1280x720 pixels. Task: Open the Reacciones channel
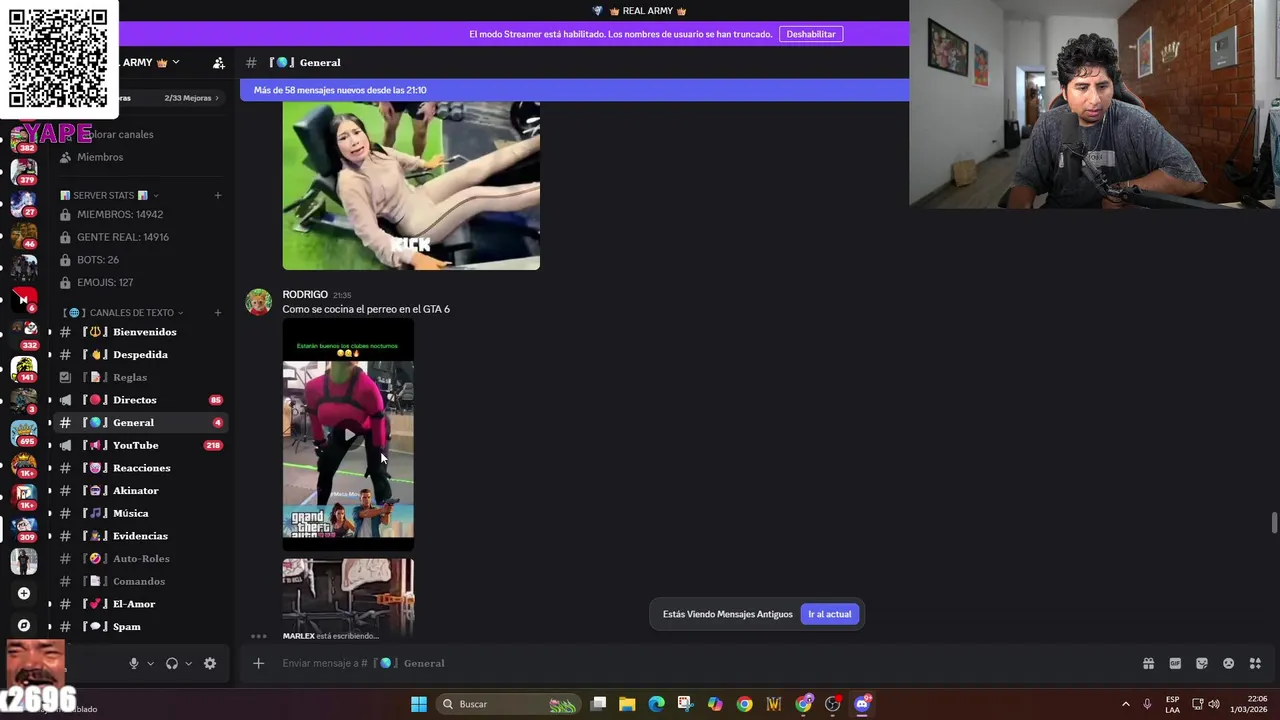point(140,468)
